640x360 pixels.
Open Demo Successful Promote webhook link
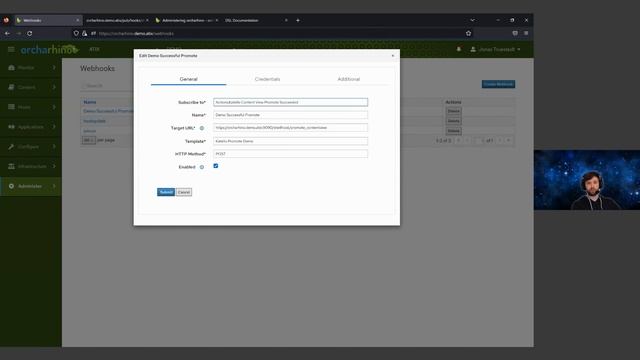click(x=108, y=111)
